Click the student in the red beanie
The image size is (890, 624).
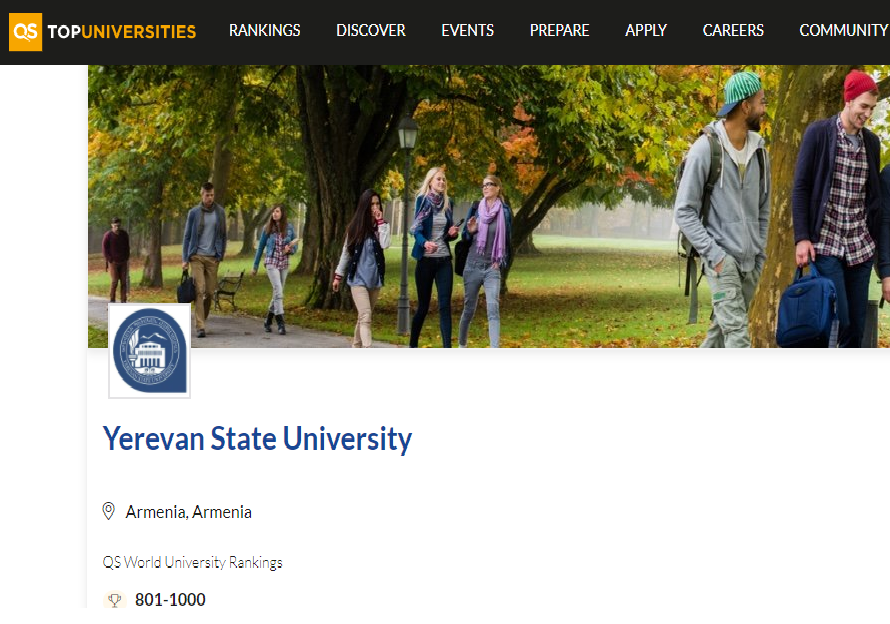click(x=838, y=209)
